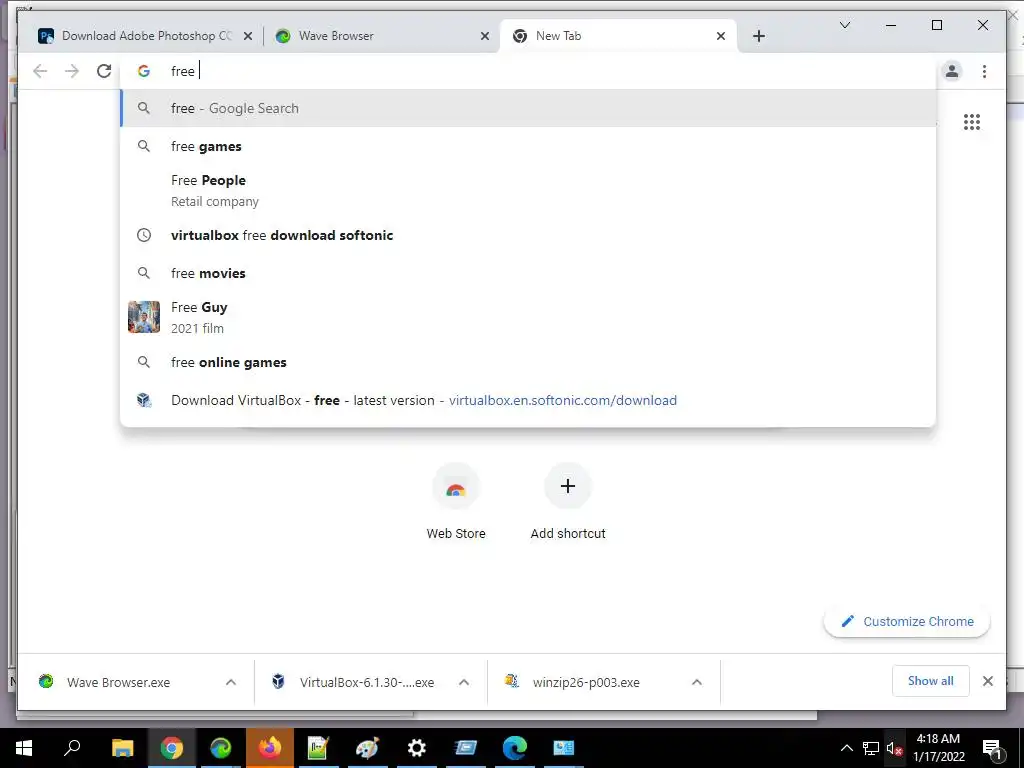This screenshot has width=1024, height=768.
Task: Select the 'Free Guy' 2021 film suggestion
Action: pyautogui.click(x=528, y=317)
